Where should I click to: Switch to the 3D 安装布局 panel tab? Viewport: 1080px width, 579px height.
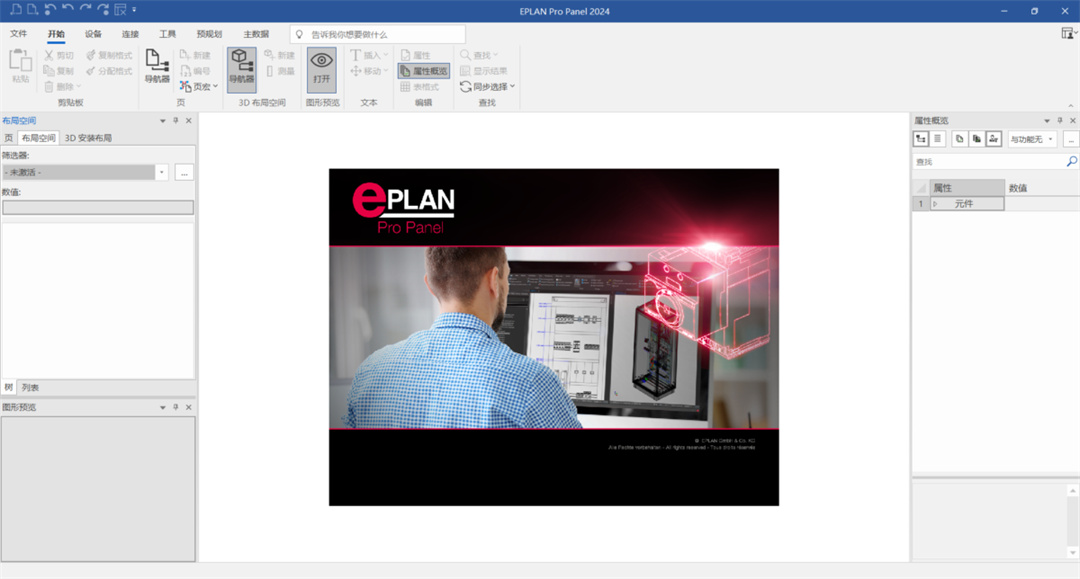[x=88, y=138]
